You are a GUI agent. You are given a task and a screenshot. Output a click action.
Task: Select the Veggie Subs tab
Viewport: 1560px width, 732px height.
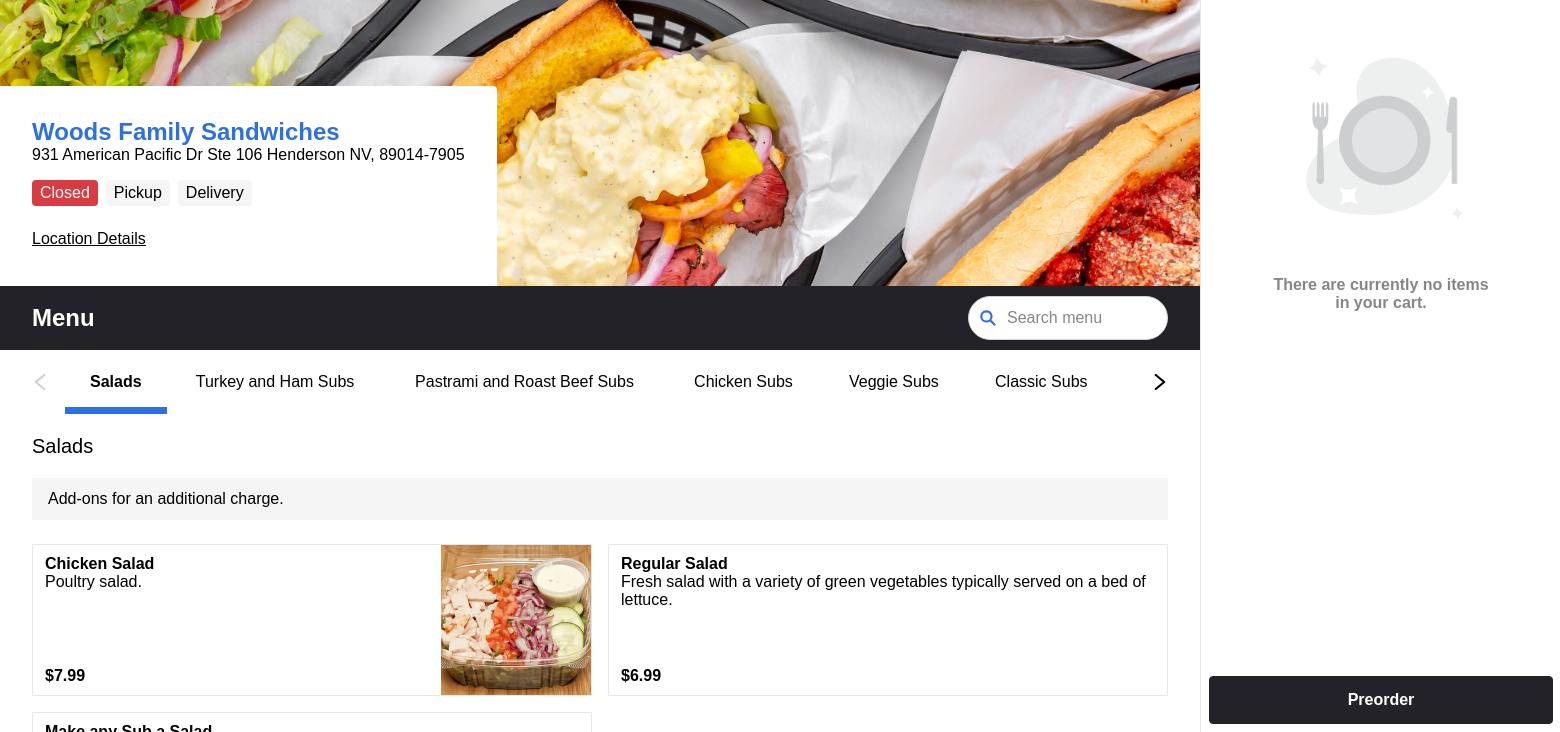tap(894, 382)
